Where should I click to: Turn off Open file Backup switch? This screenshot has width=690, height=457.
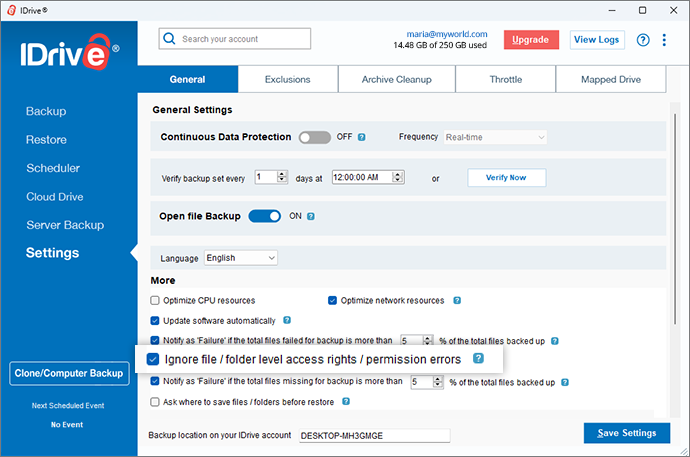(x=264, y=216)
